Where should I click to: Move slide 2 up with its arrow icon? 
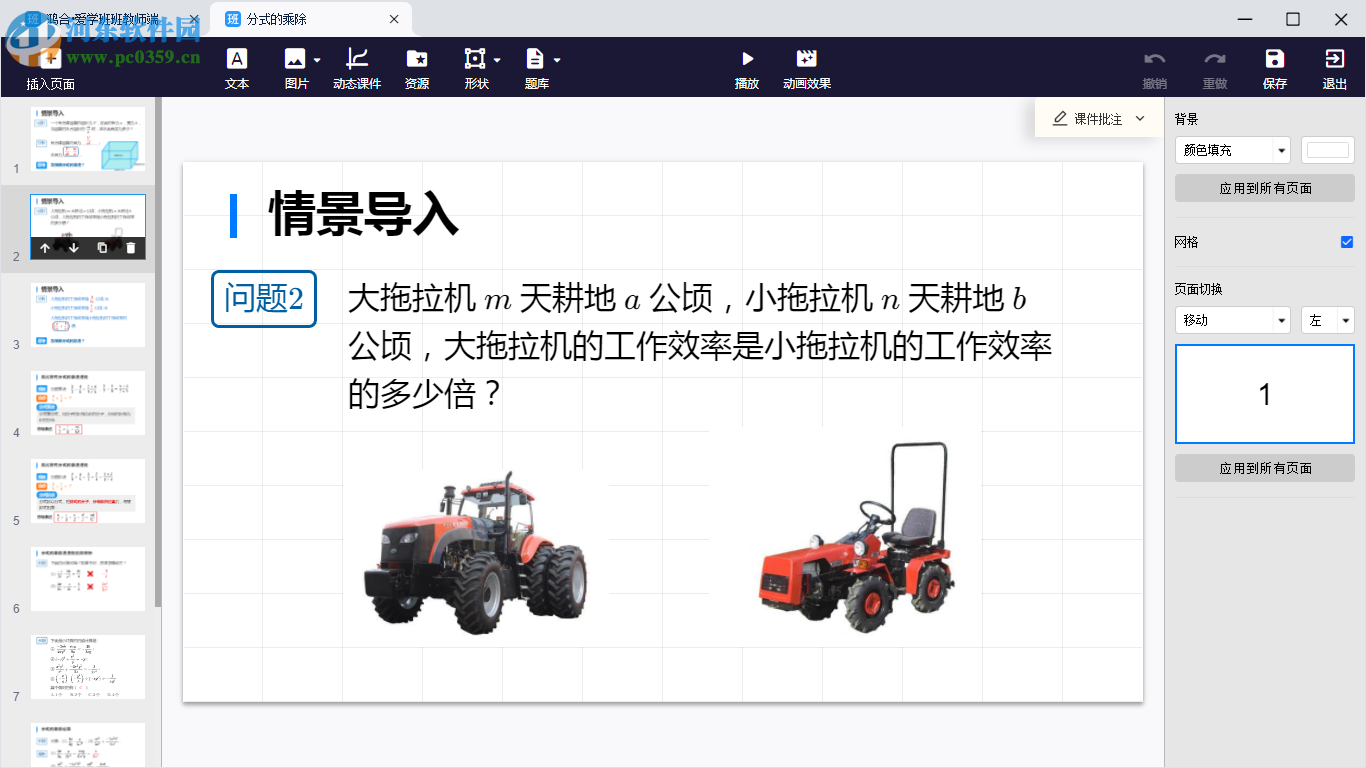[45, 247]
